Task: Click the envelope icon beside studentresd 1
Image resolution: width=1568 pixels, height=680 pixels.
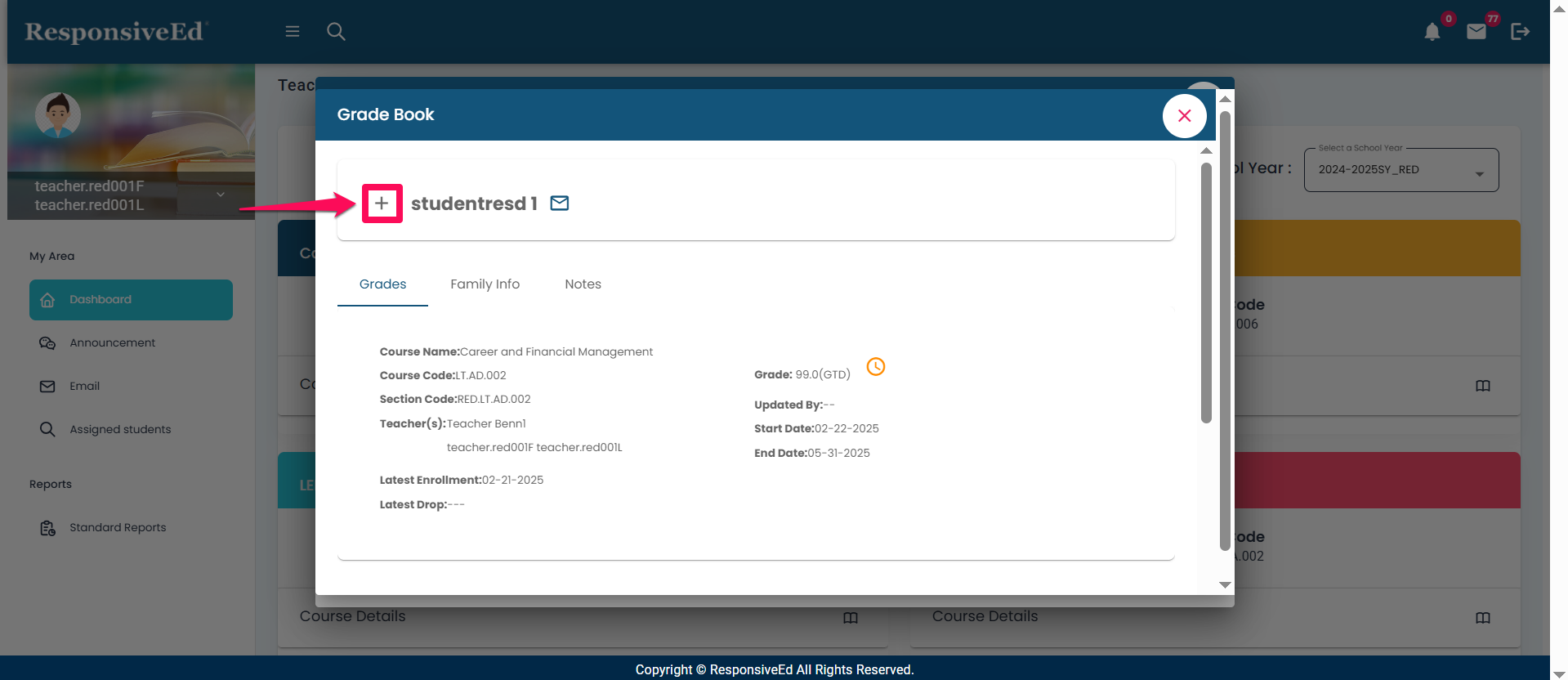Action: coord(560,204)
